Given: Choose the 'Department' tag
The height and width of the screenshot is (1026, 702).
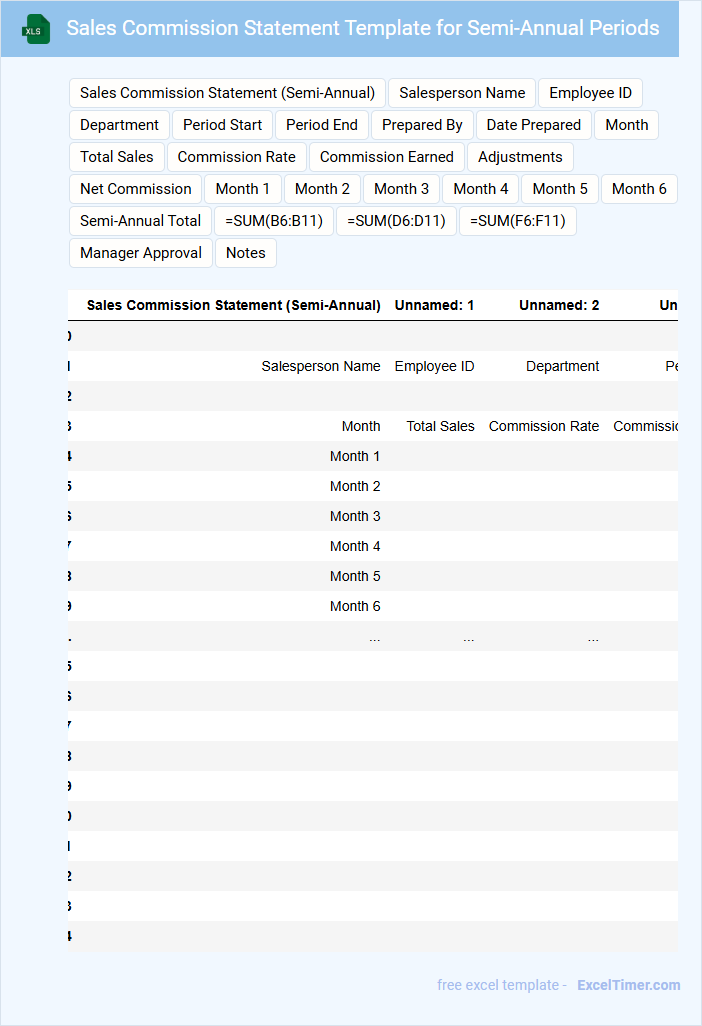Looking at the screenshot, I should pos(119,125).
